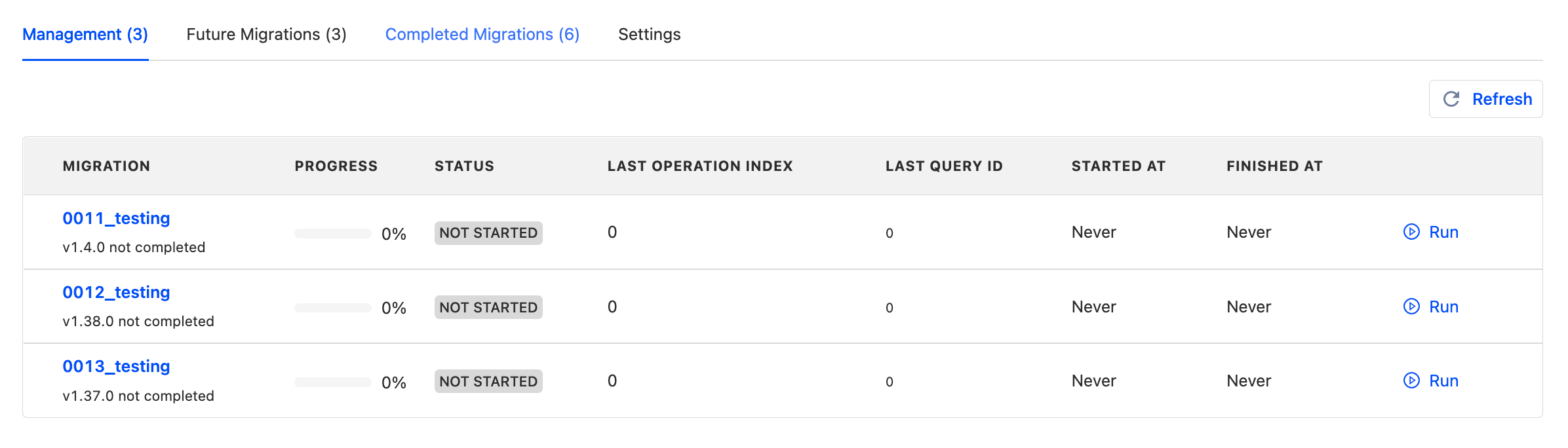
Task: Click the LAST OPERATION INDEX header
Action: click(x=700, y=166)
